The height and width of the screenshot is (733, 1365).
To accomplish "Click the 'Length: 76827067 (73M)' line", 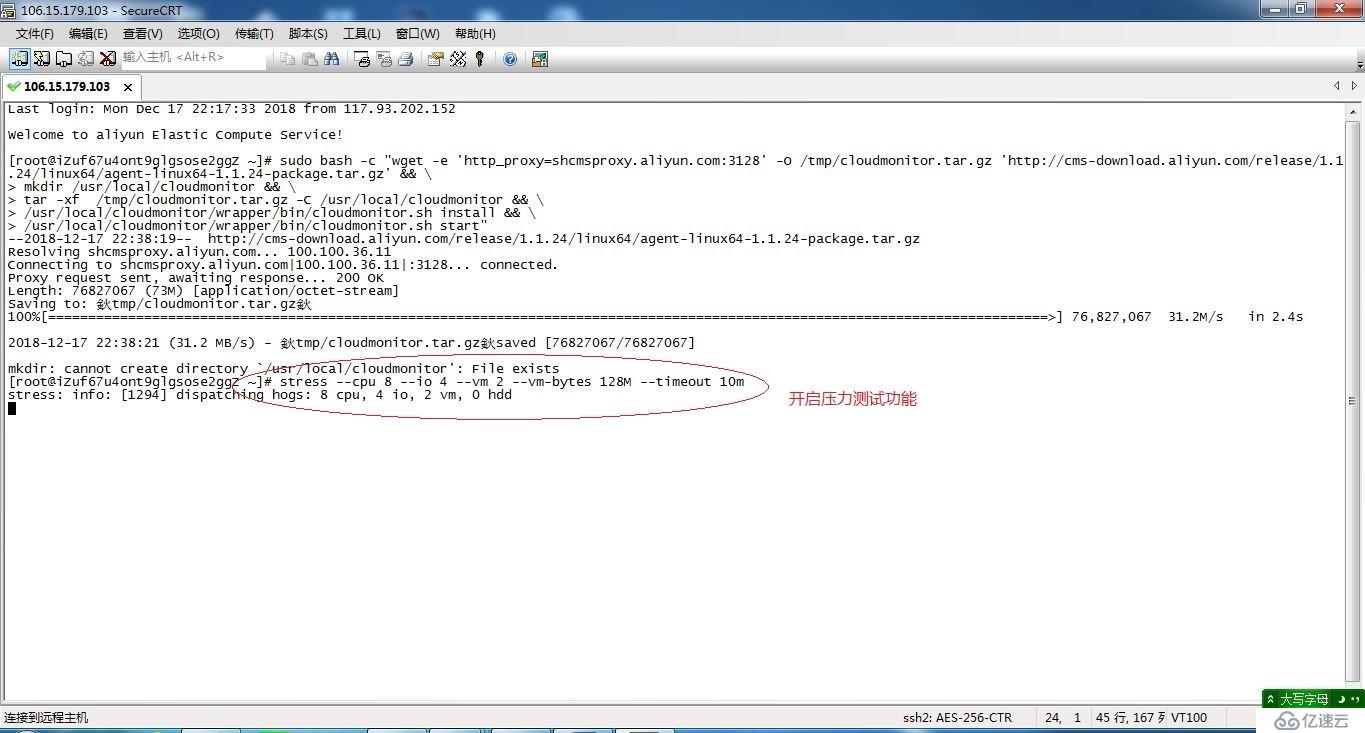I will (x=203, y=291).
